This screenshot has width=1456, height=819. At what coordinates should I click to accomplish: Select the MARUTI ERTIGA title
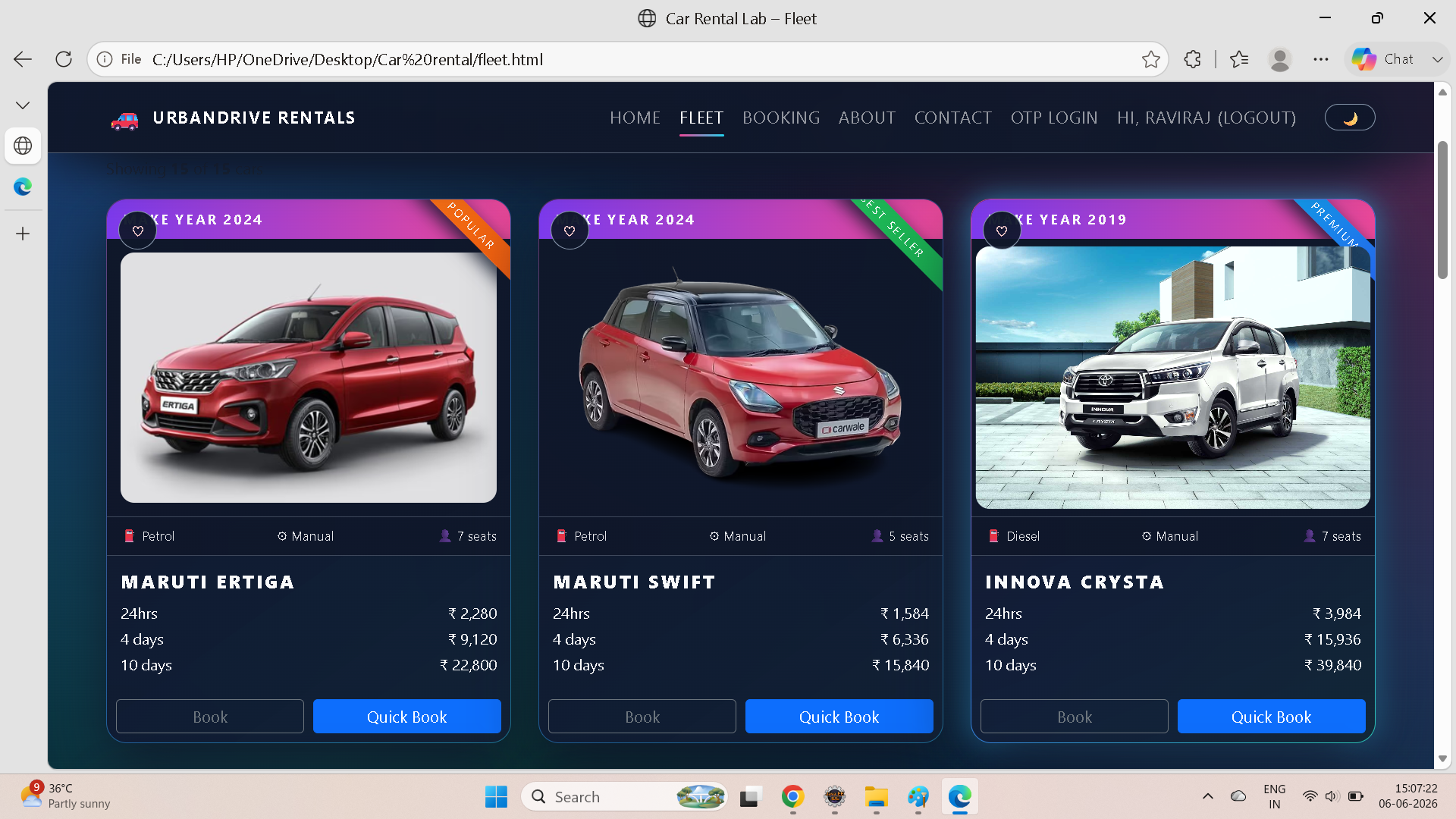(x=208, y=582)
